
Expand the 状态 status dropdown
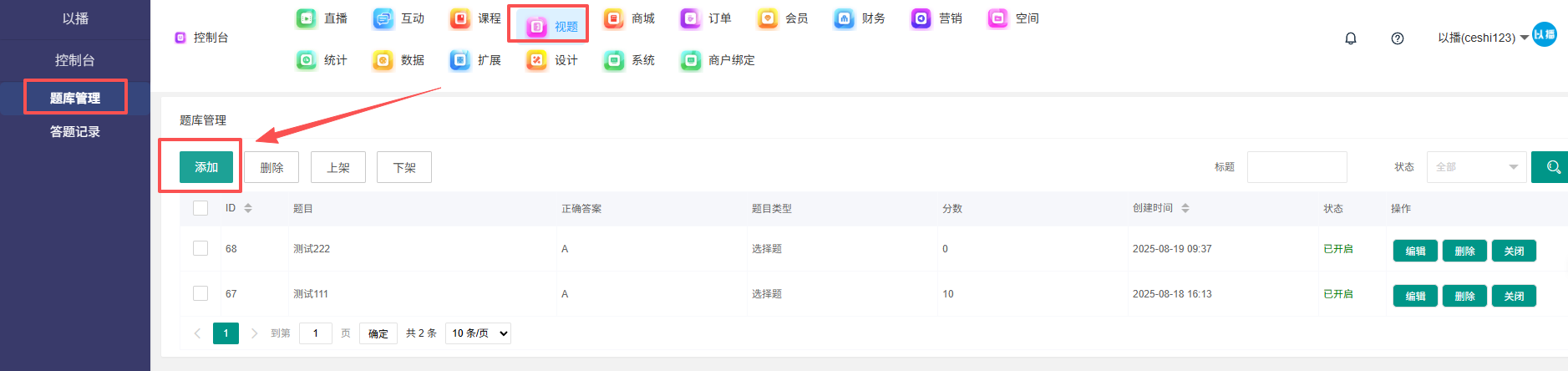click(x=1476, y=167)
